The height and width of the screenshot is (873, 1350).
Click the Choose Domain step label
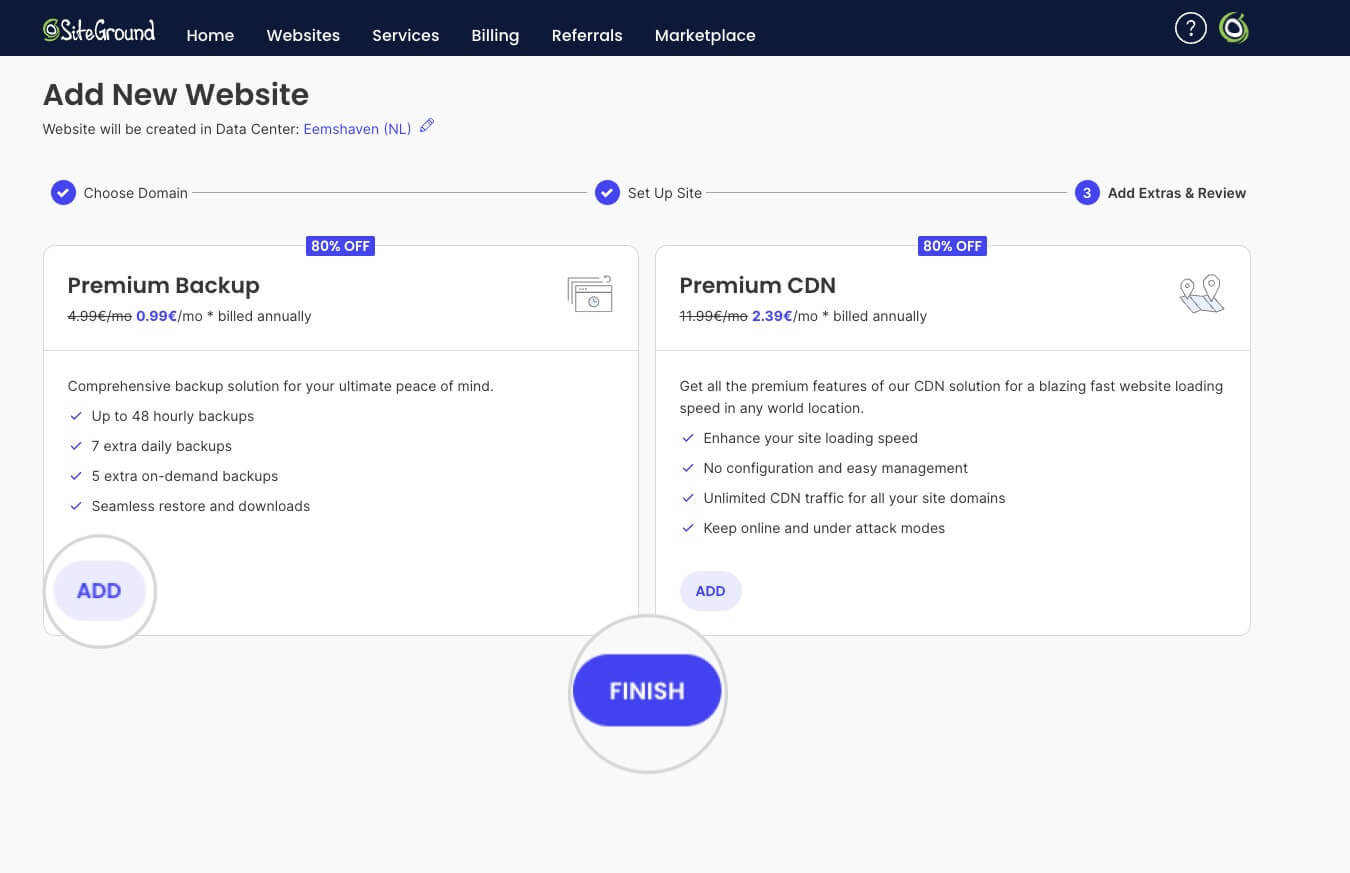136,193
